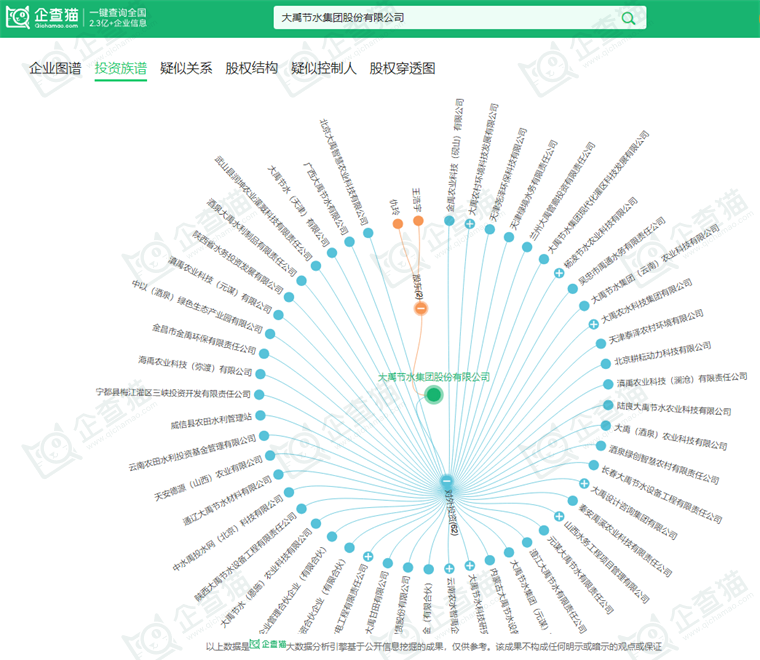The image size is (760, 660).
Task: Click the 一键查询全国 slogan in the header
Action: click(118, 13)
